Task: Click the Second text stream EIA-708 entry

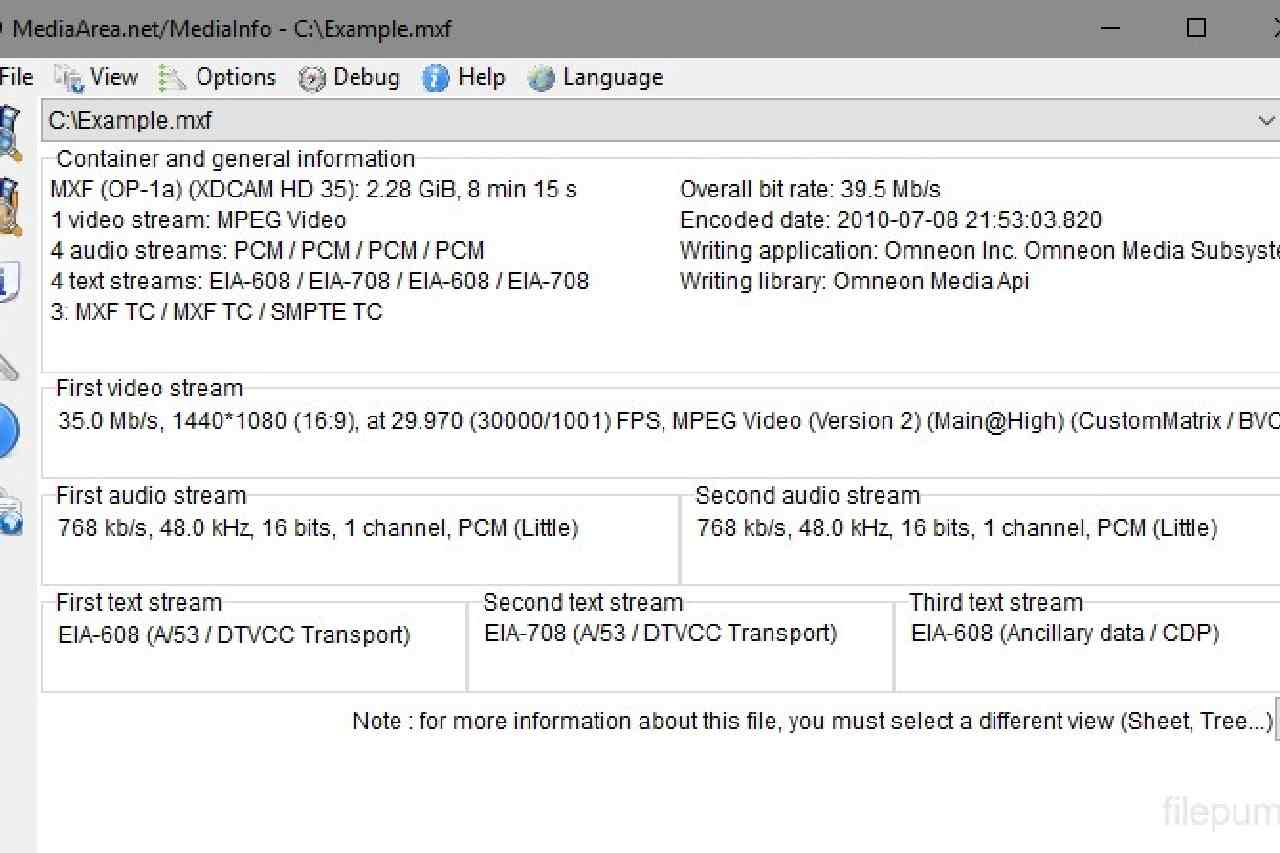Action: [x=661, y=633]
